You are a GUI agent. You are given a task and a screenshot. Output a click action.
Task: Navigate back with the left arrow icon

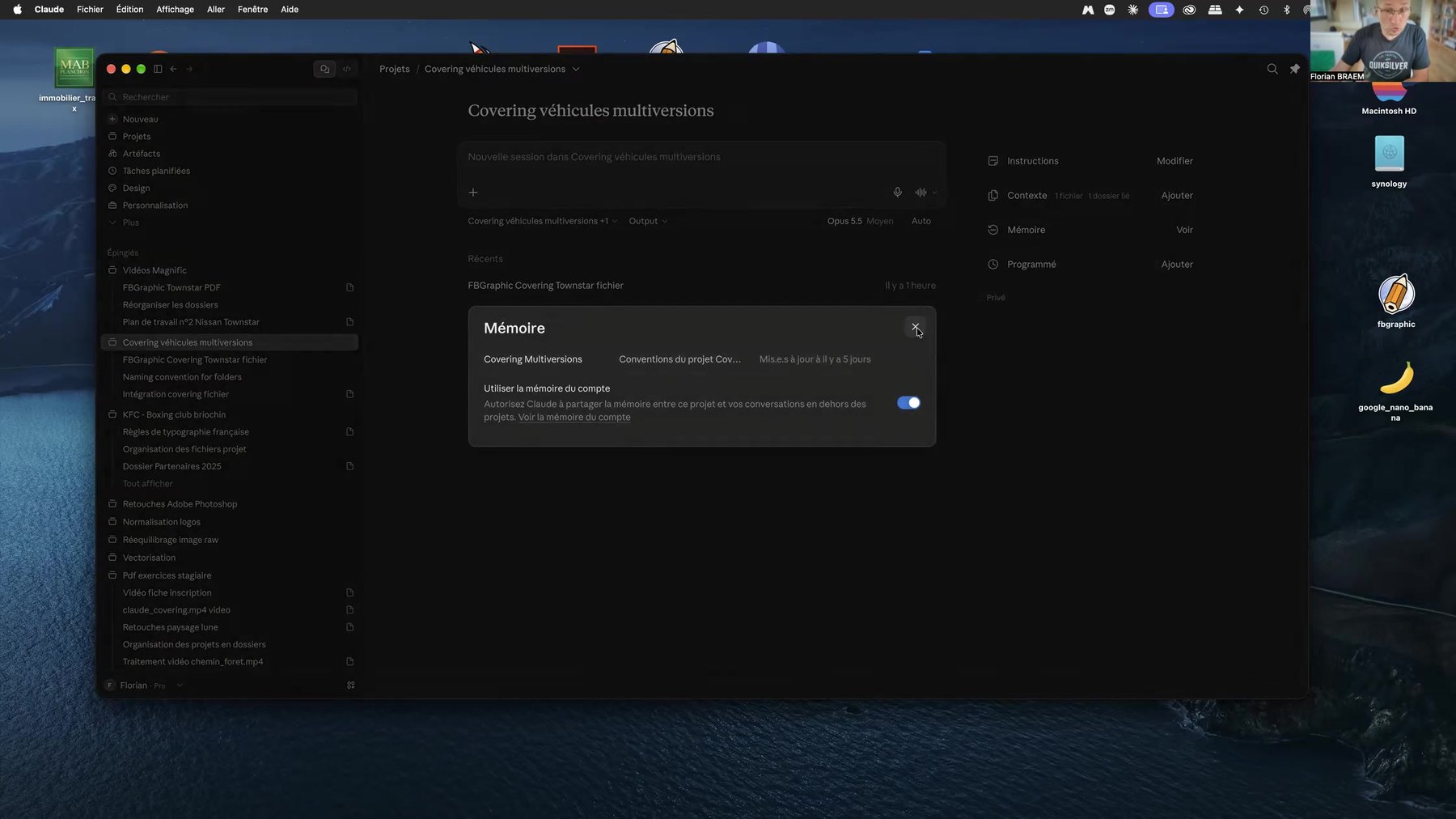173,69
